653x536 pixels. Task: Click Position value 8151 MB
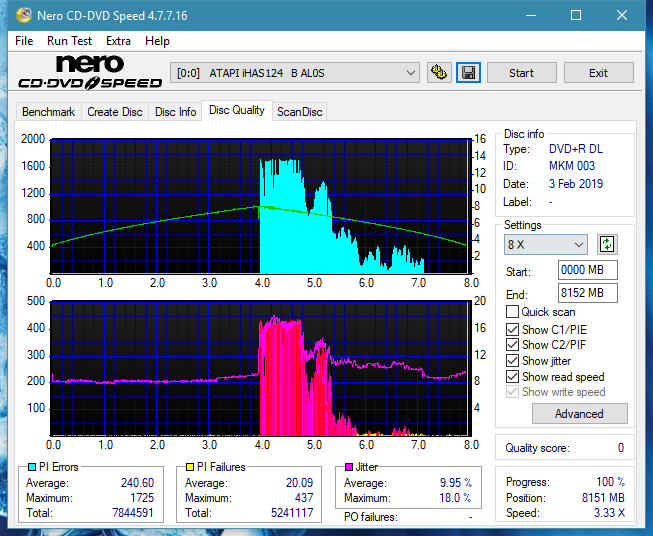tap(603, 498)
